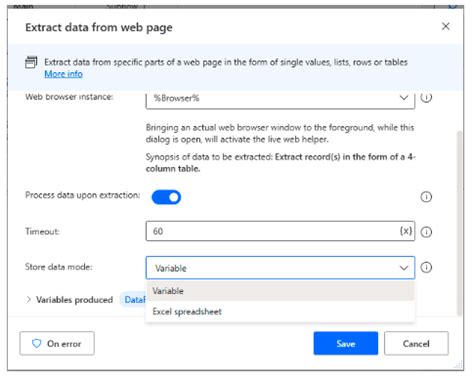Click the produced variable chip beside Variables produced

tap(133, 300)
